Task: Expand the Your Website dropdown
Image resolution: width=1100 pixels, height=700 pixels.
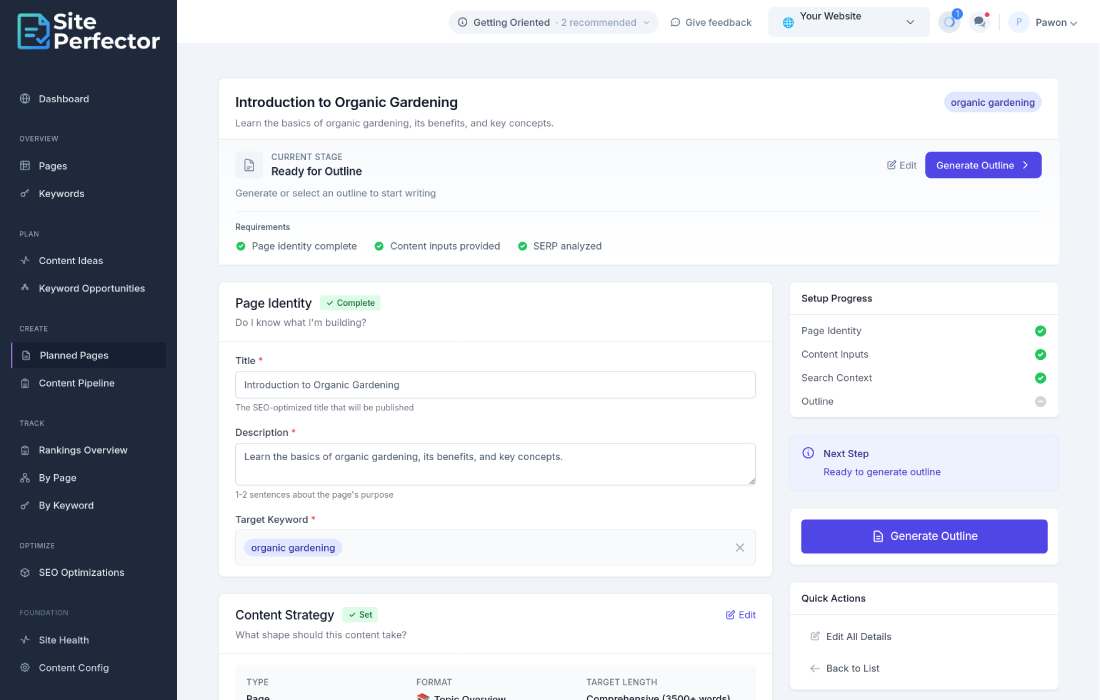Action: click(x=909, y=22)
